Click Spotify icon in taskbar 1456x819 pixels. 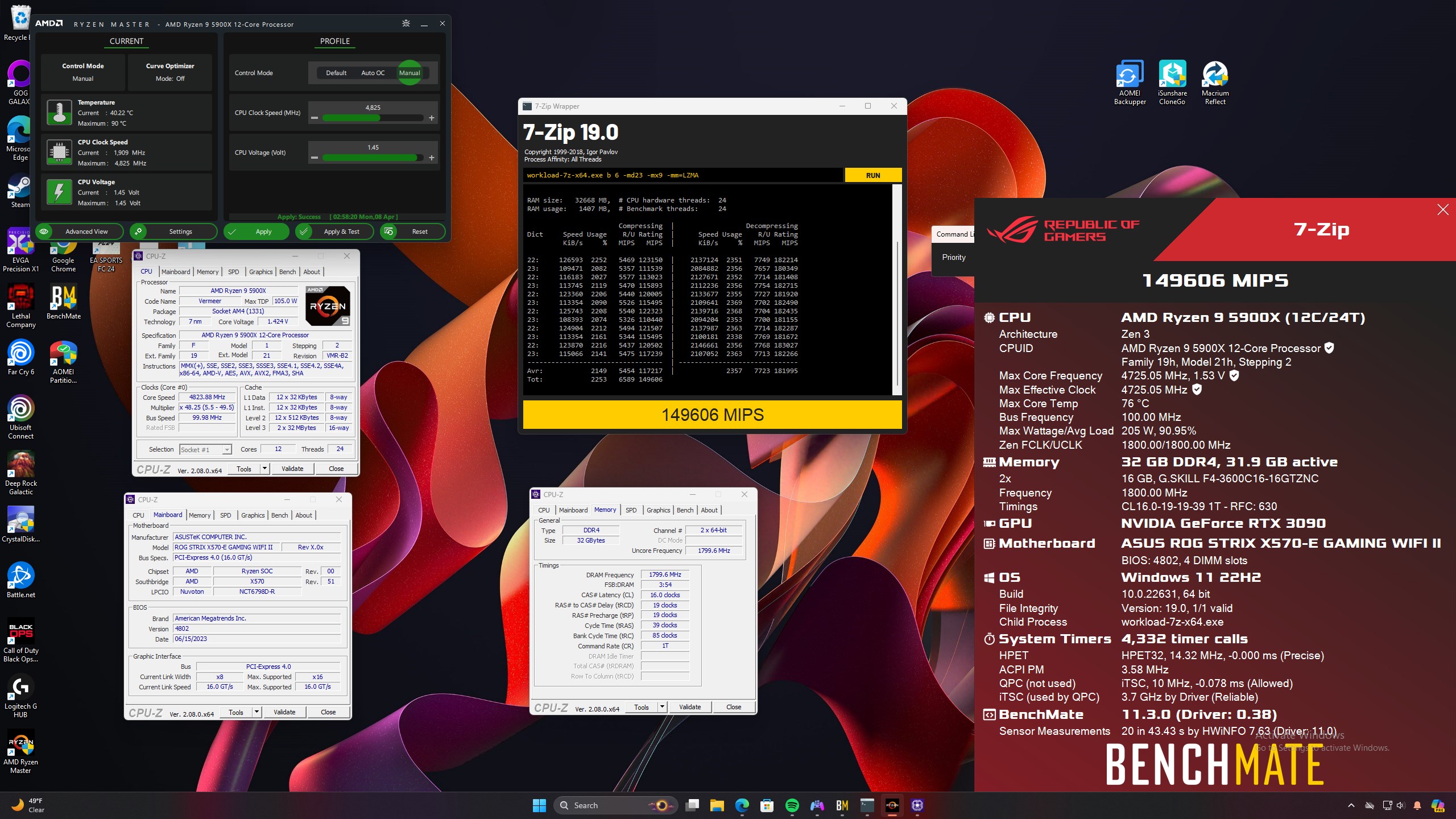click(792, 805)
